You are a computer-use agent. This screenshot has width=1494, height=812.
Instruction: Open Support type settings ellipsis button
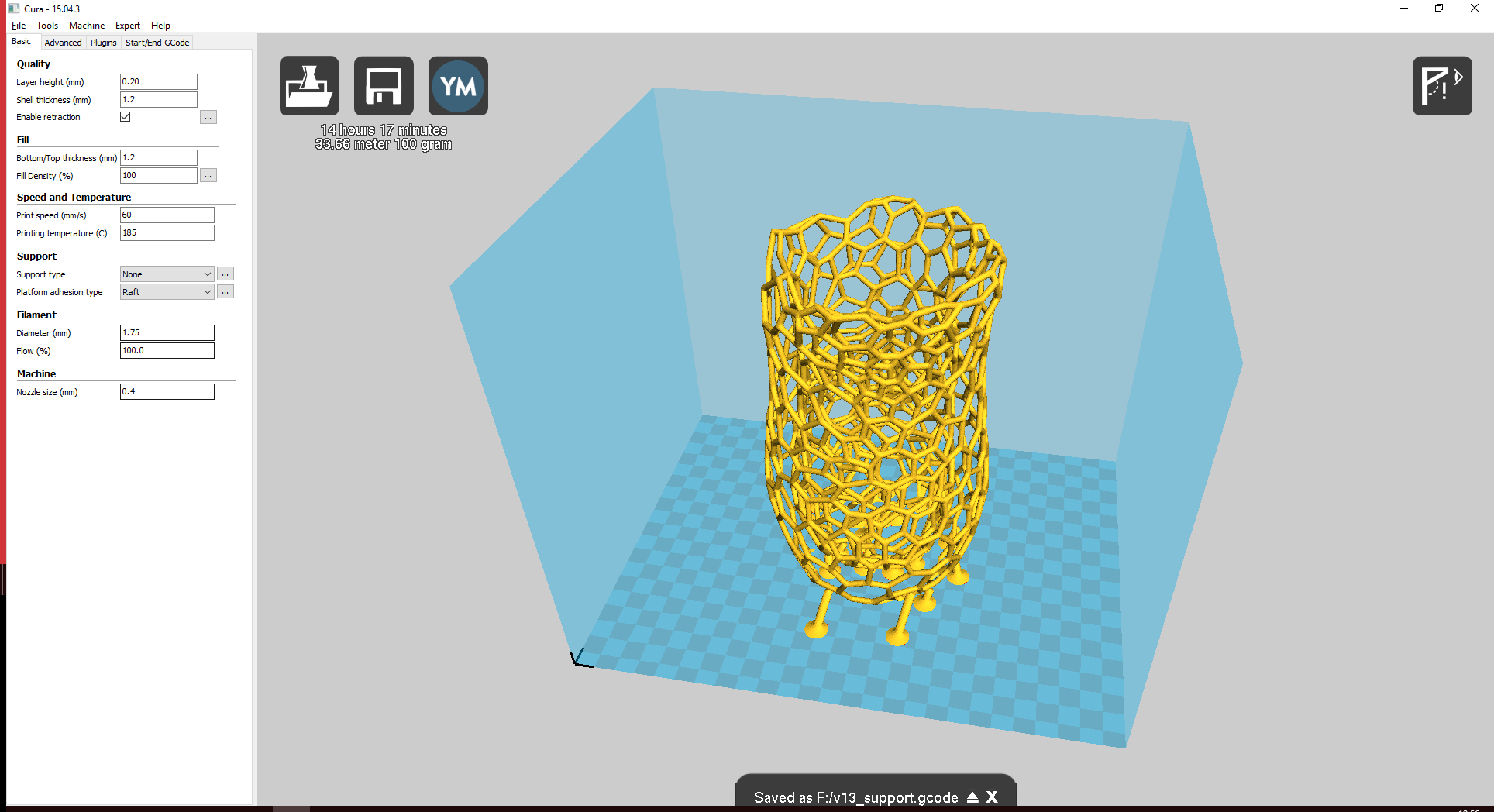coord(225,274)
